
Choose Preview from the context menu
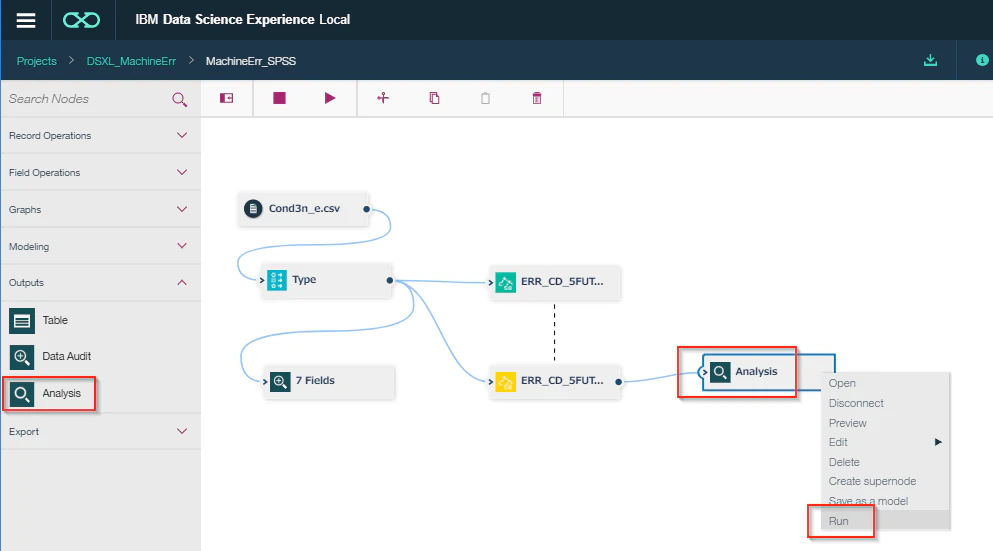885,422
